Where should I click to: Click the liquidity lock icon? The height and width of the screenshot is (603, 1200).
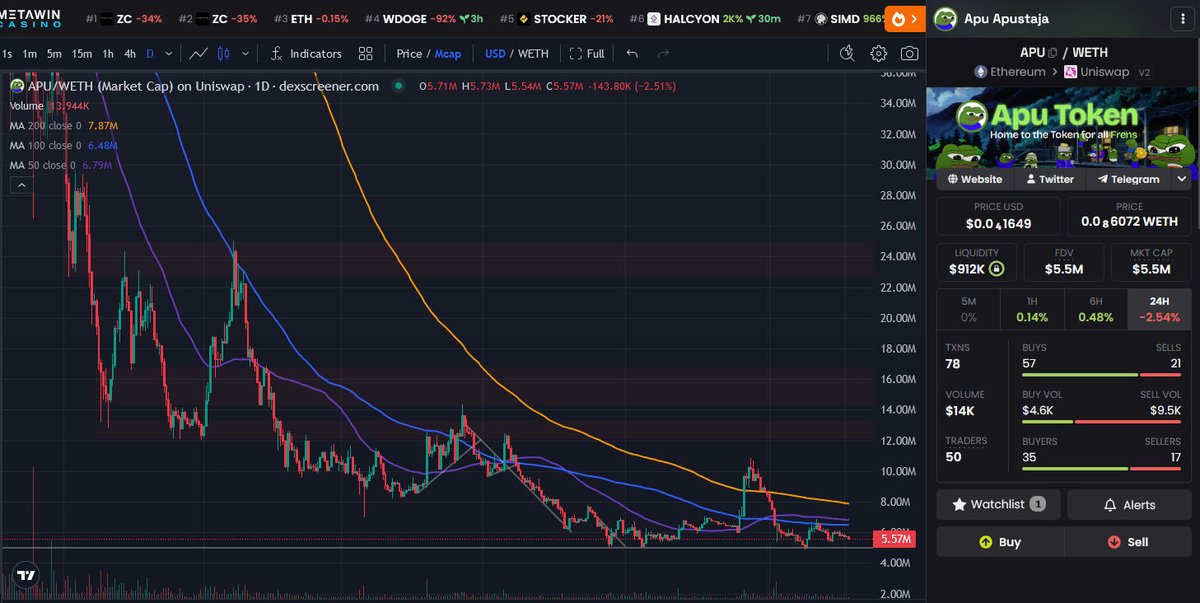[996, 269]
